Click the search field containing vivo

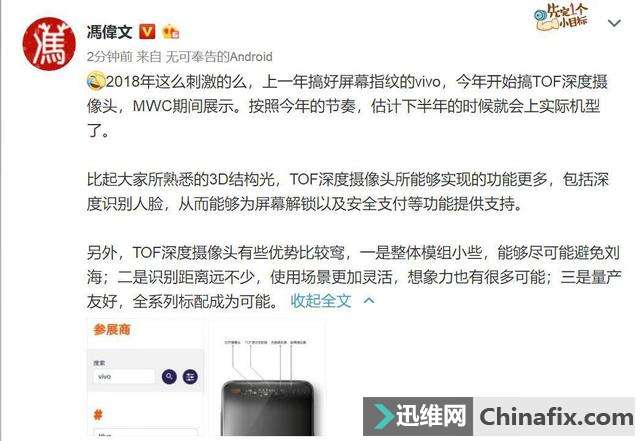[x=124, y=376]
